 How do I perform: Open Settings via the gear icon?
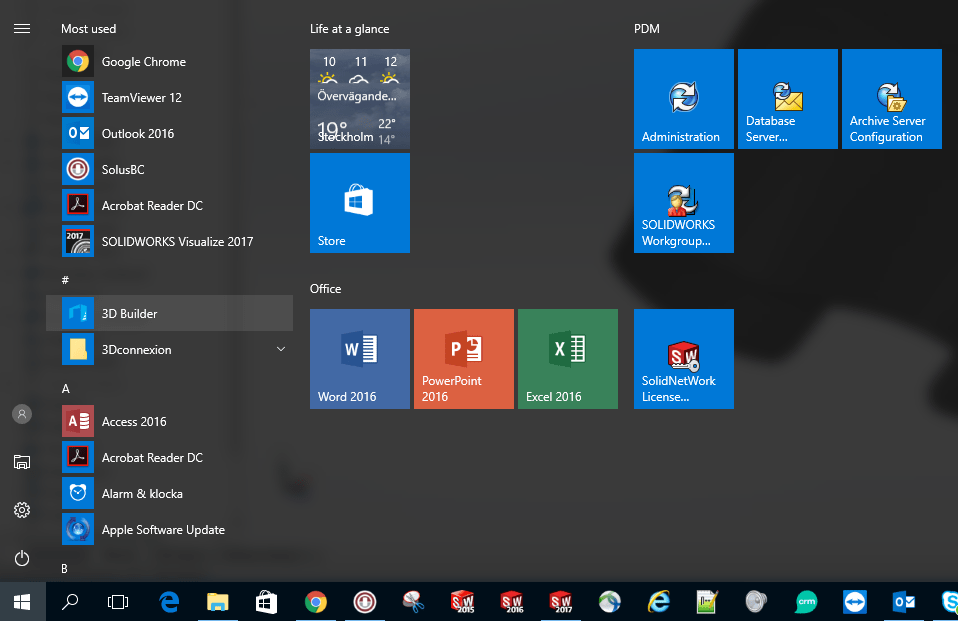pyautogui.click(x=22, y=510)
